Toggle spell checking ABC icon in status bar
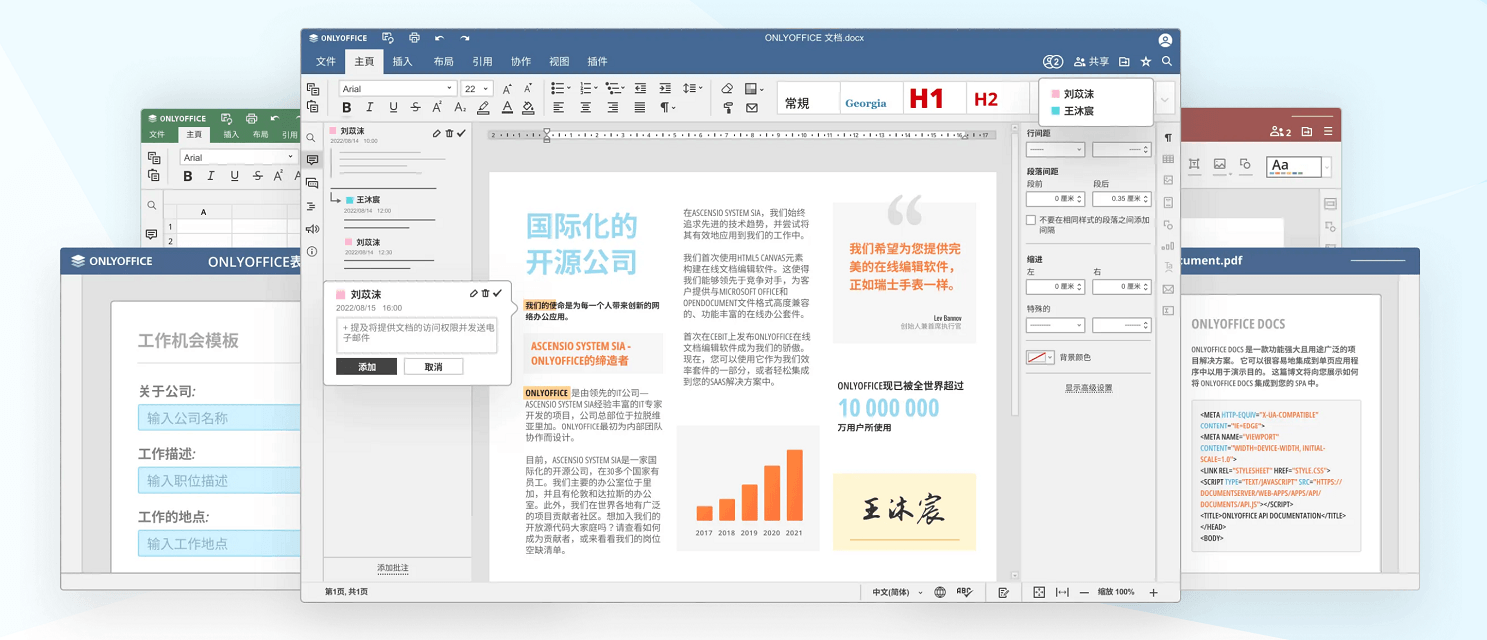 [x=964, y=592]
